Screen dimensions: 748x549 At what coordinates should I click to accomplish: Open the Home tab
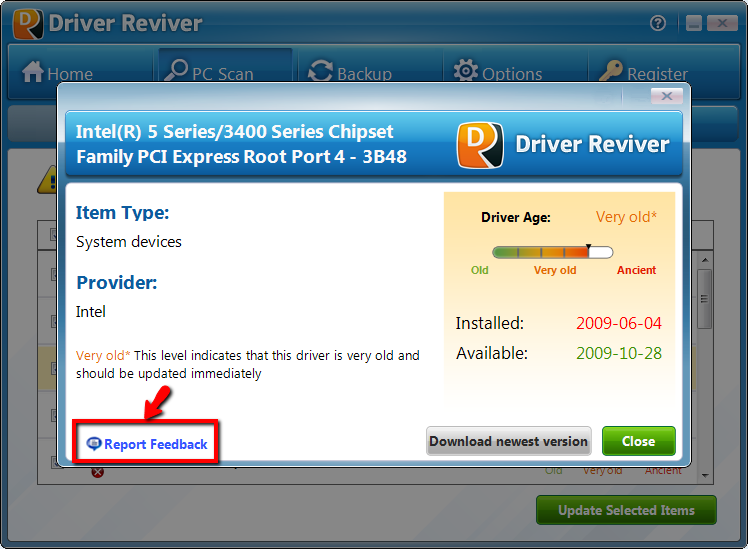pyautogui.click(x=57, y=73)
